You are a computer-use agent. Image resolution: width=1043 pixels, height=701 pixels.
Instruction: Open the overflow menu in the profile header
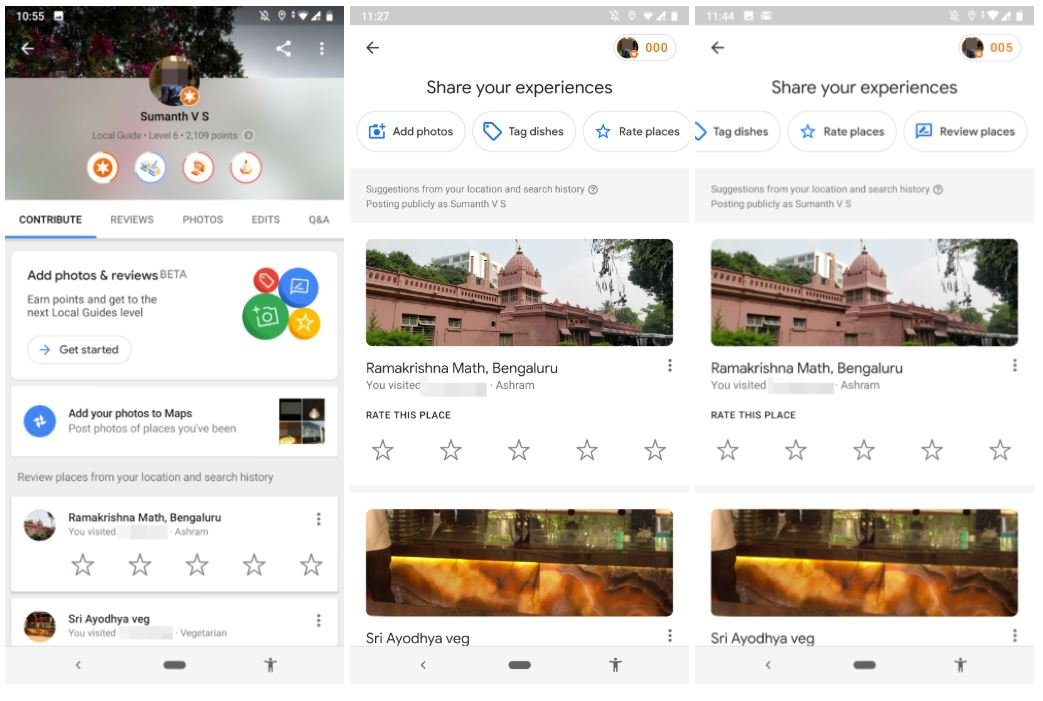point(321,48)
